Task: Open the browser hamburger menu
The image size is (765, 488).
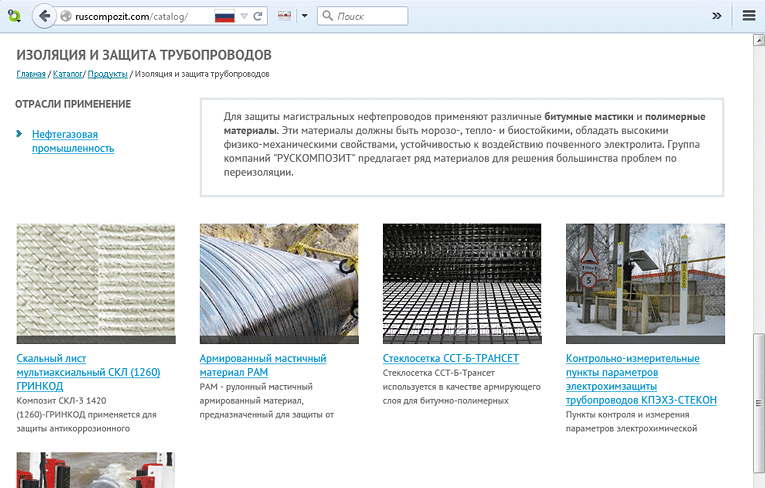Action: click(x=749, y=16)
